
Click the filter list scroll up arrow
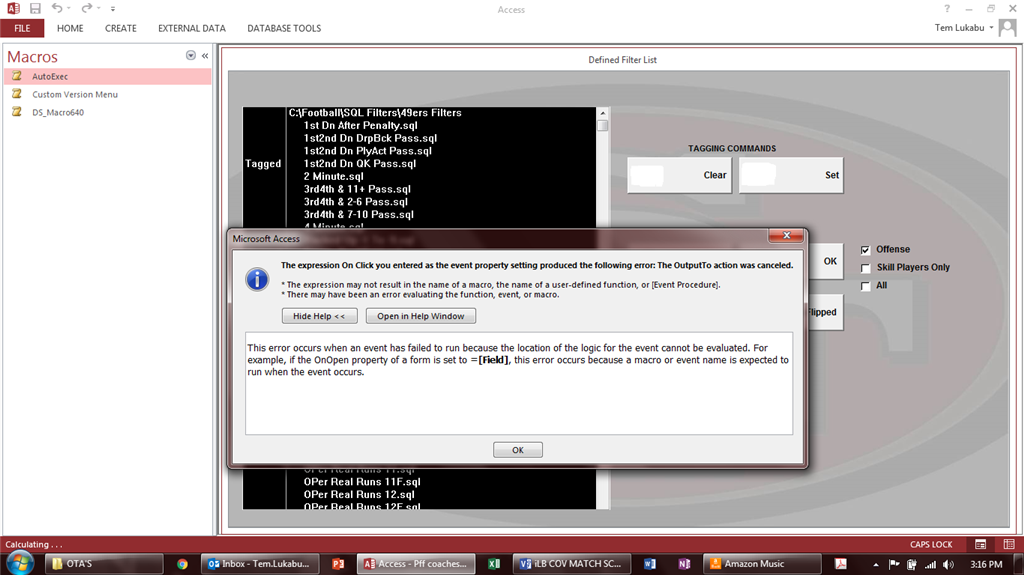pos(603,113)
